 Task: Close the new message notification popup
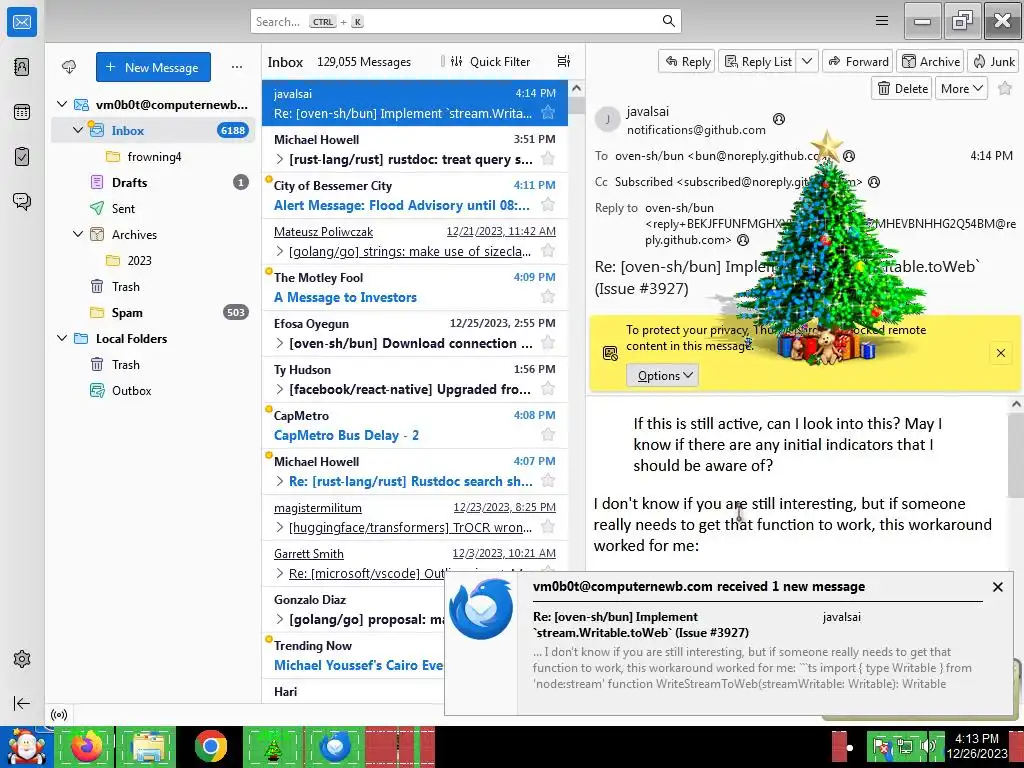pos(997,586)
